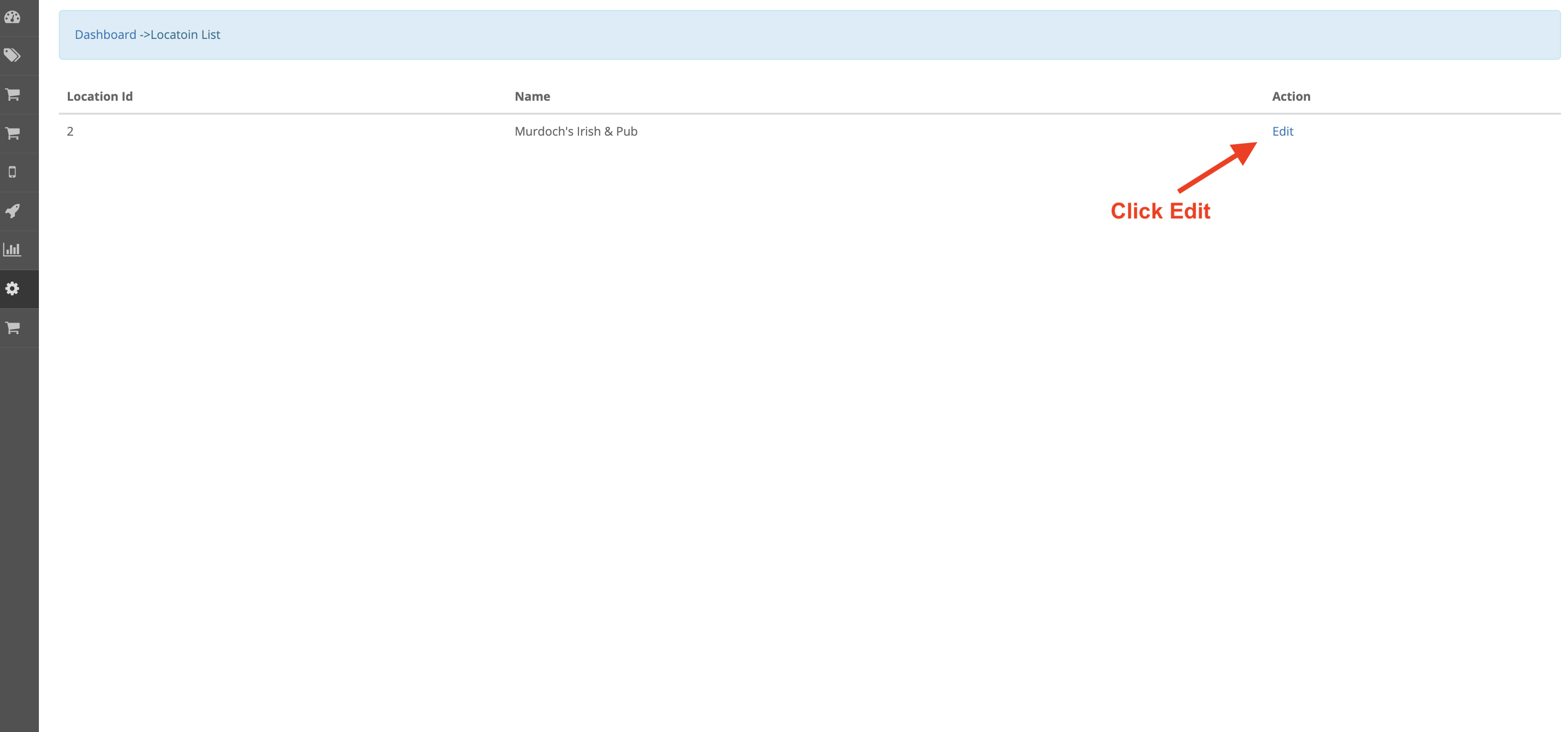The width and height of the screenshot is (1568, 732).
Task: Click the 'Action' column header
Action: tap(1291, 96)
